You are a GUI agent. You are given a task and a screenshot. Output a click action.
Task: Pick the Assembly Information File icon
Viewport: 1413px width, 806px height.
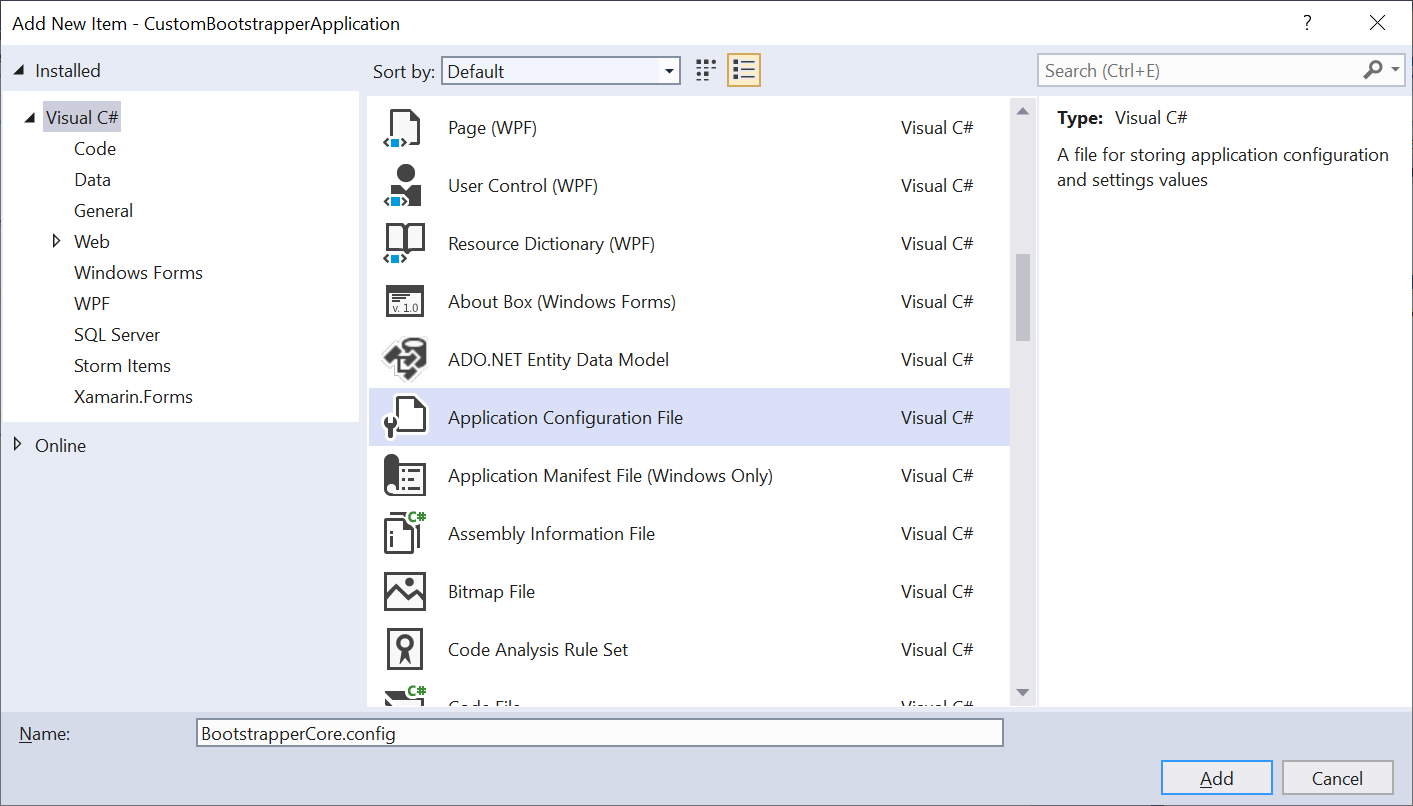click(x=404, y=534)
